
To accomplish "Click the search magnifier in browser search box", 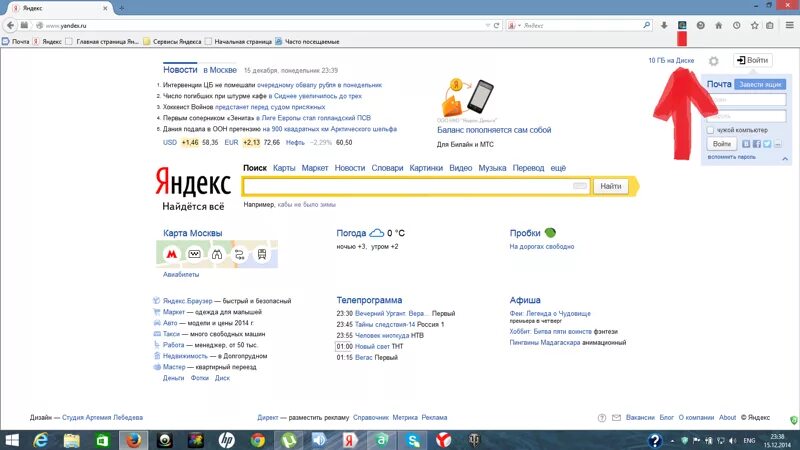I will click(x=646, y=25).
